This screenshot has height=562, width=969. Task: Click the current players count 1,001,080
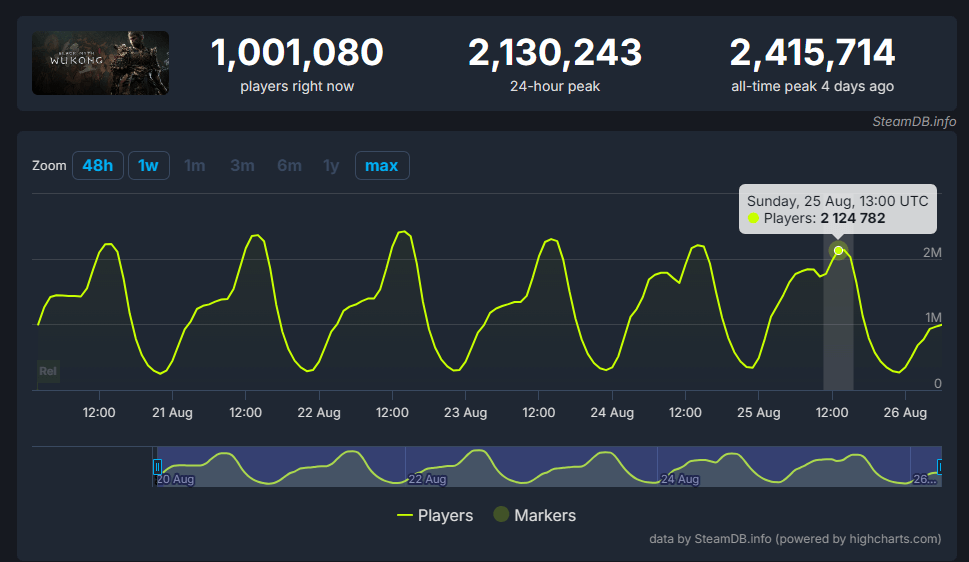(x=297, y=53)
